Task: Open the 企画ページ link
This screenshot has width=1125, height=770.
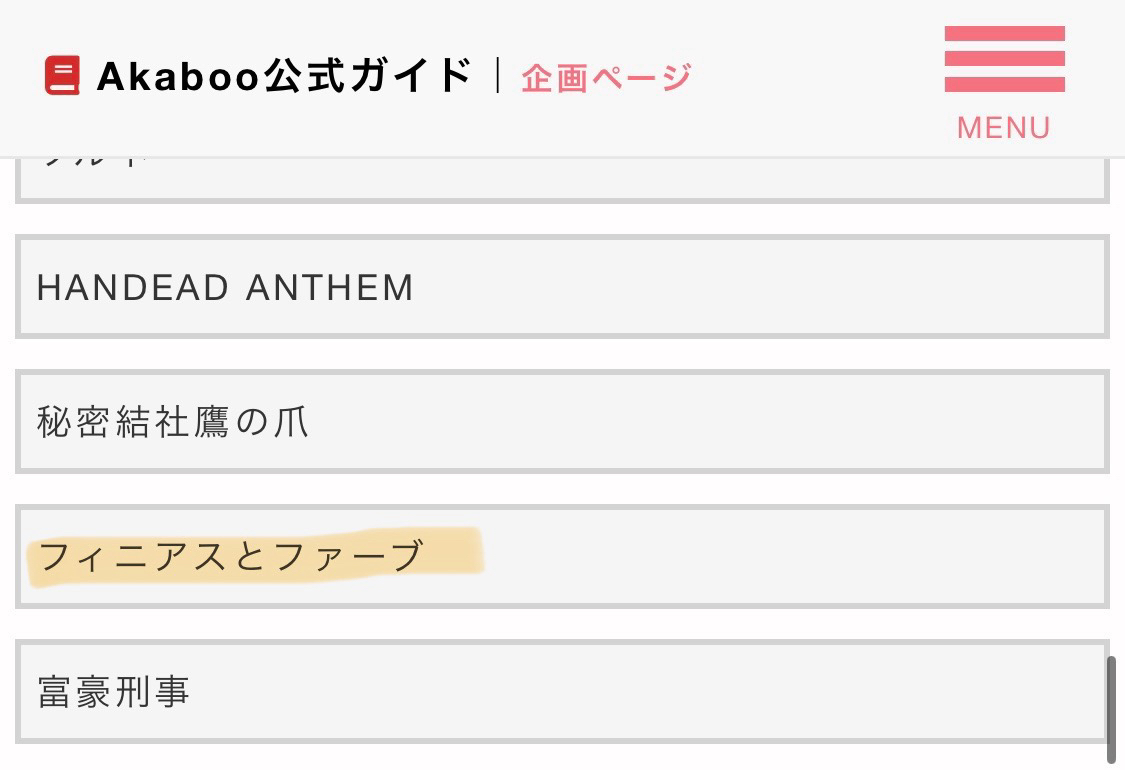Action: [x=606, y=77]
